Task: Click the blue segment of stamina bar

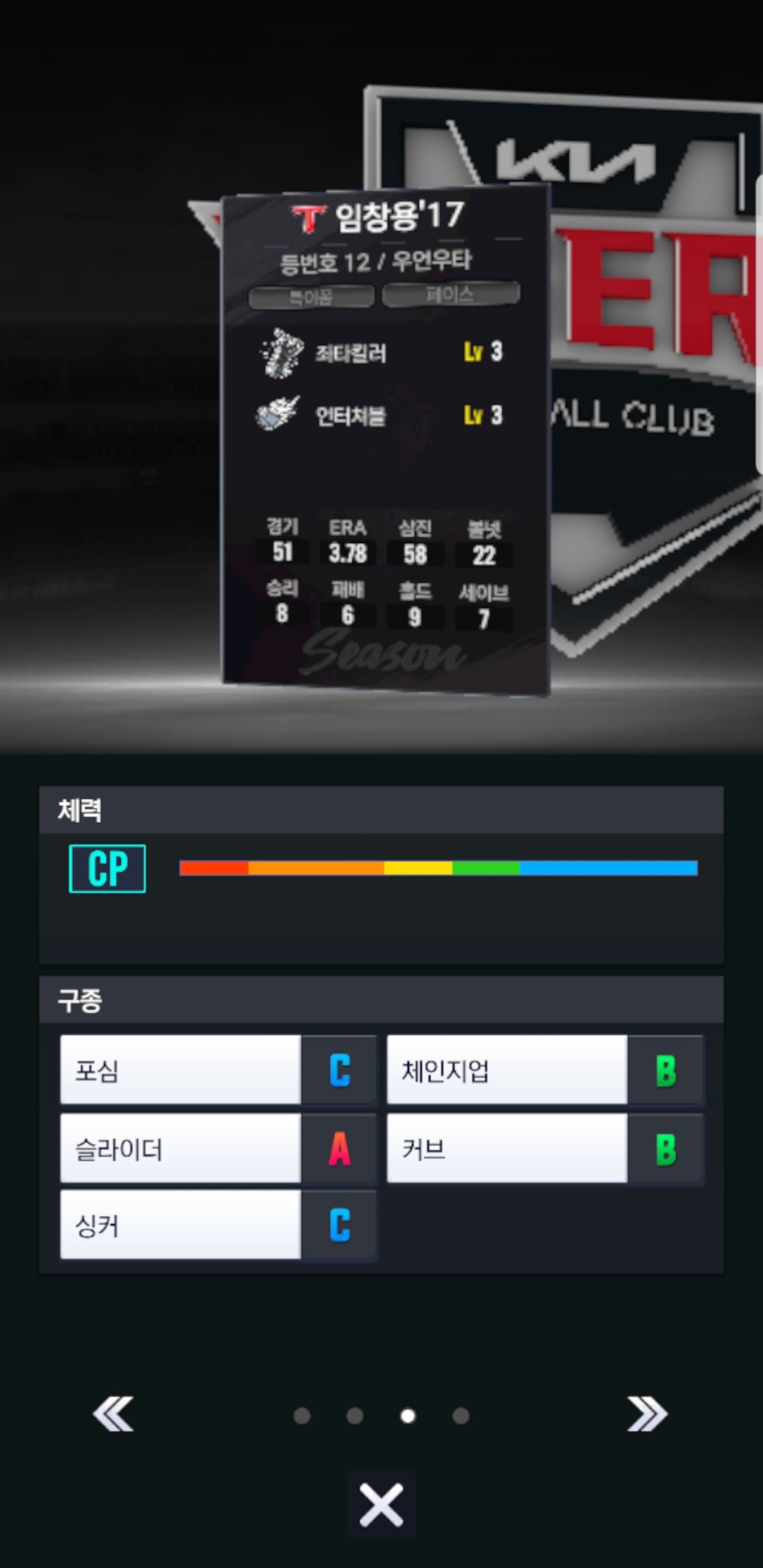Action: 609,868
